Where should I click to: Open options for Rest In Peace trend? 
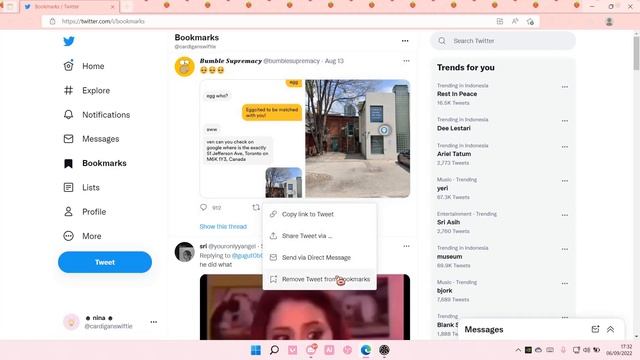(564, 87)
